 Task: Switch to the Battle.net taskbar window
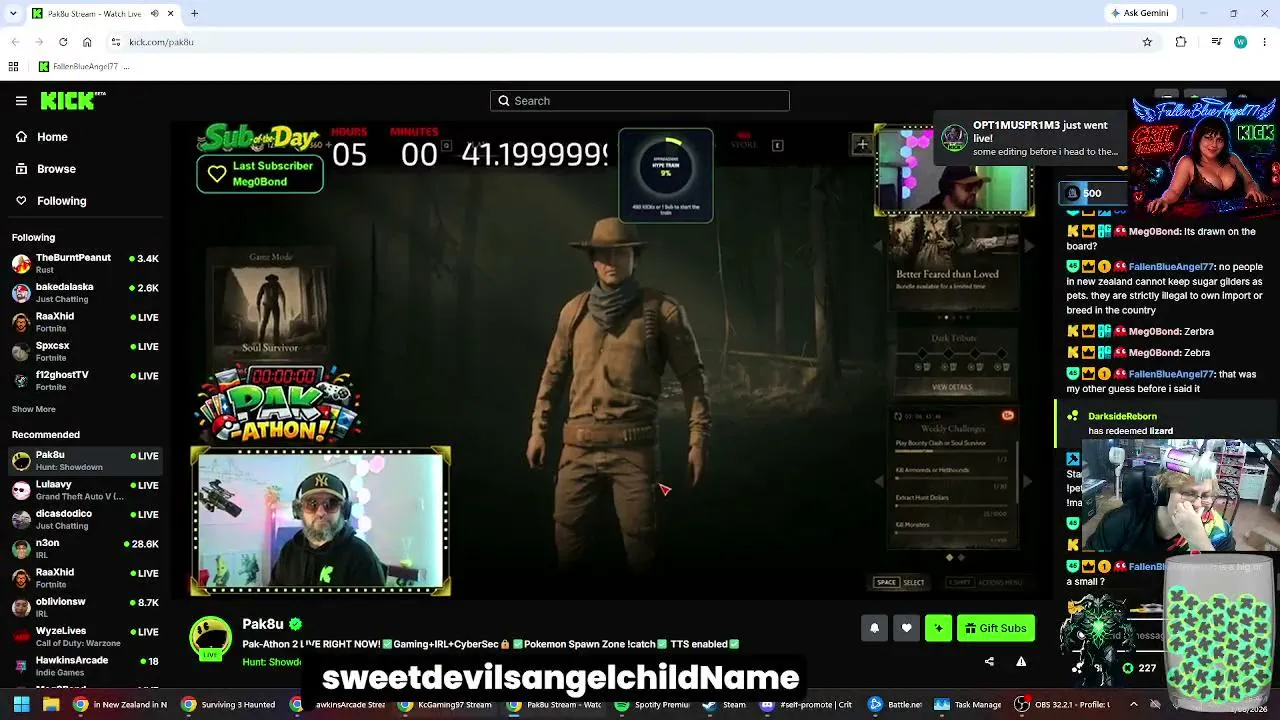coord(896,704)
